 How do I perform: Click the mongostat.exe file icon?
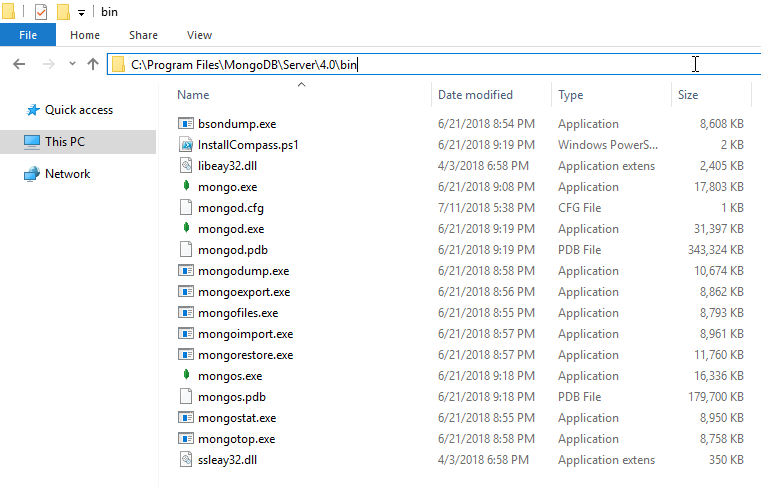coord(186,417)
